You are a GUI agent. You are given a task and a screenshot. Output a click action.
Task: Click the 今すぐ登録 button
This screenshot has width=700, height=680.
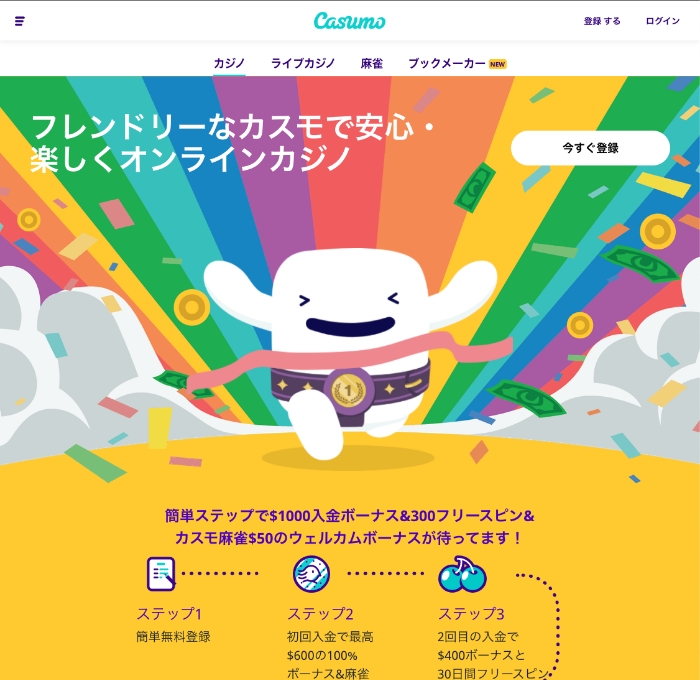tap(590, 148)
